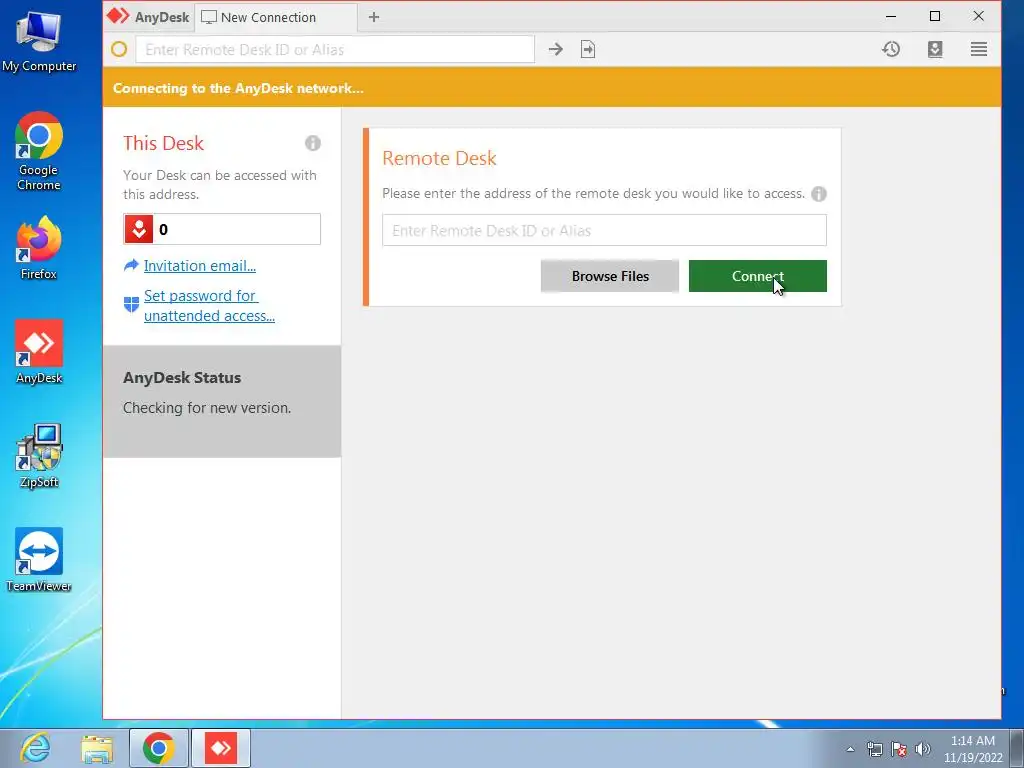This screenshot has height=768, width=1024.
Task: Click the taskbar clock showing 1:14 AM
Action: pyautogui.click(x=973, y=749)
